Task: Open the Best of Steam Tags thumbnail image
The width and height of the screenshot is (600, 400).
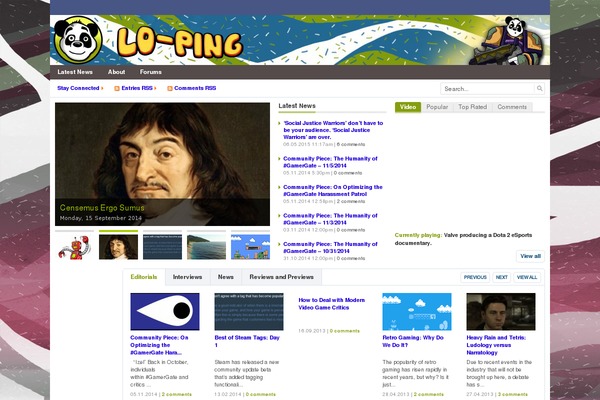Action: click(x=249, y=312)
